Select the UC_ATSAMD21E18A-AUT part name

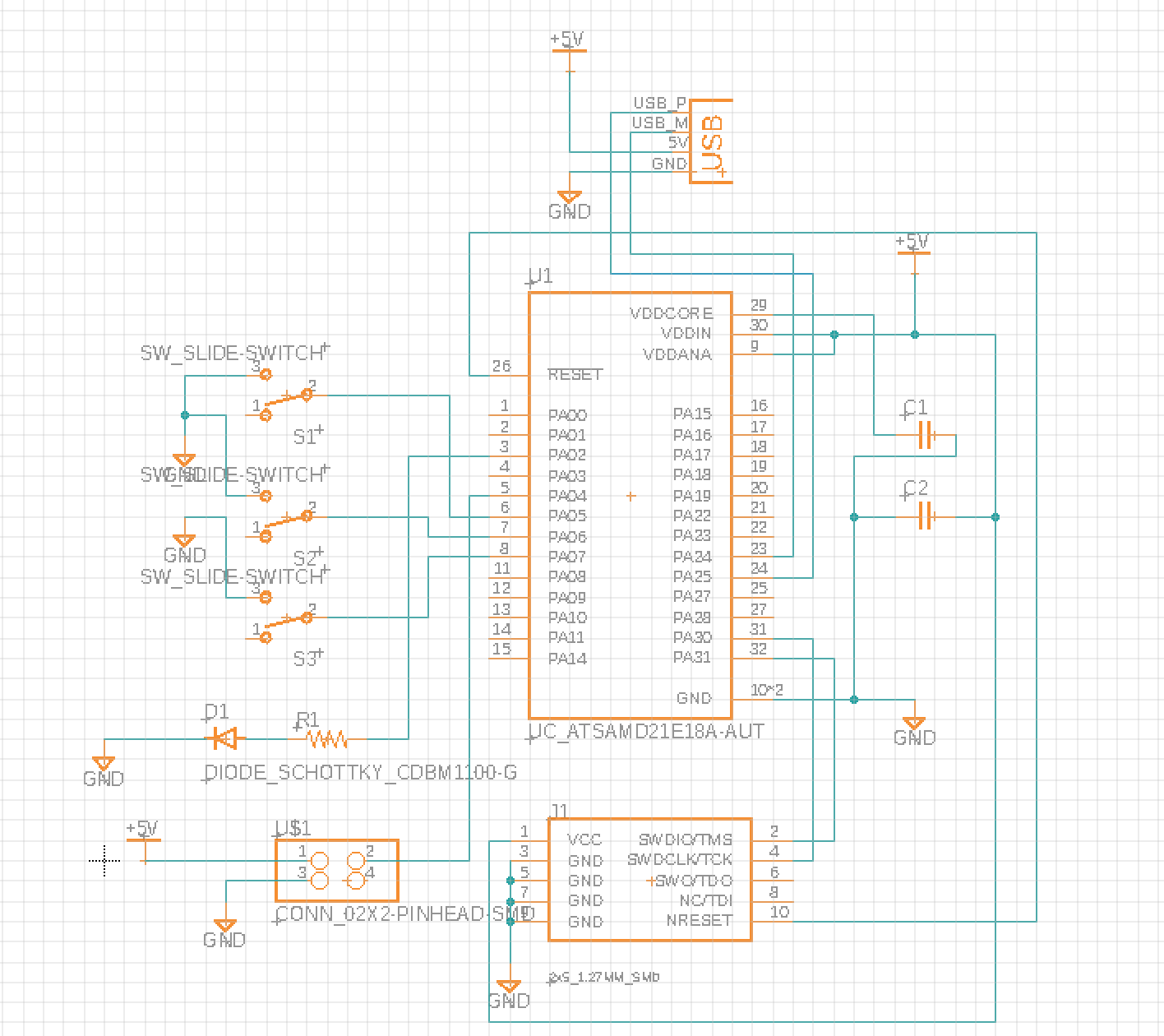pyautogui.click(x=646, y=730)
